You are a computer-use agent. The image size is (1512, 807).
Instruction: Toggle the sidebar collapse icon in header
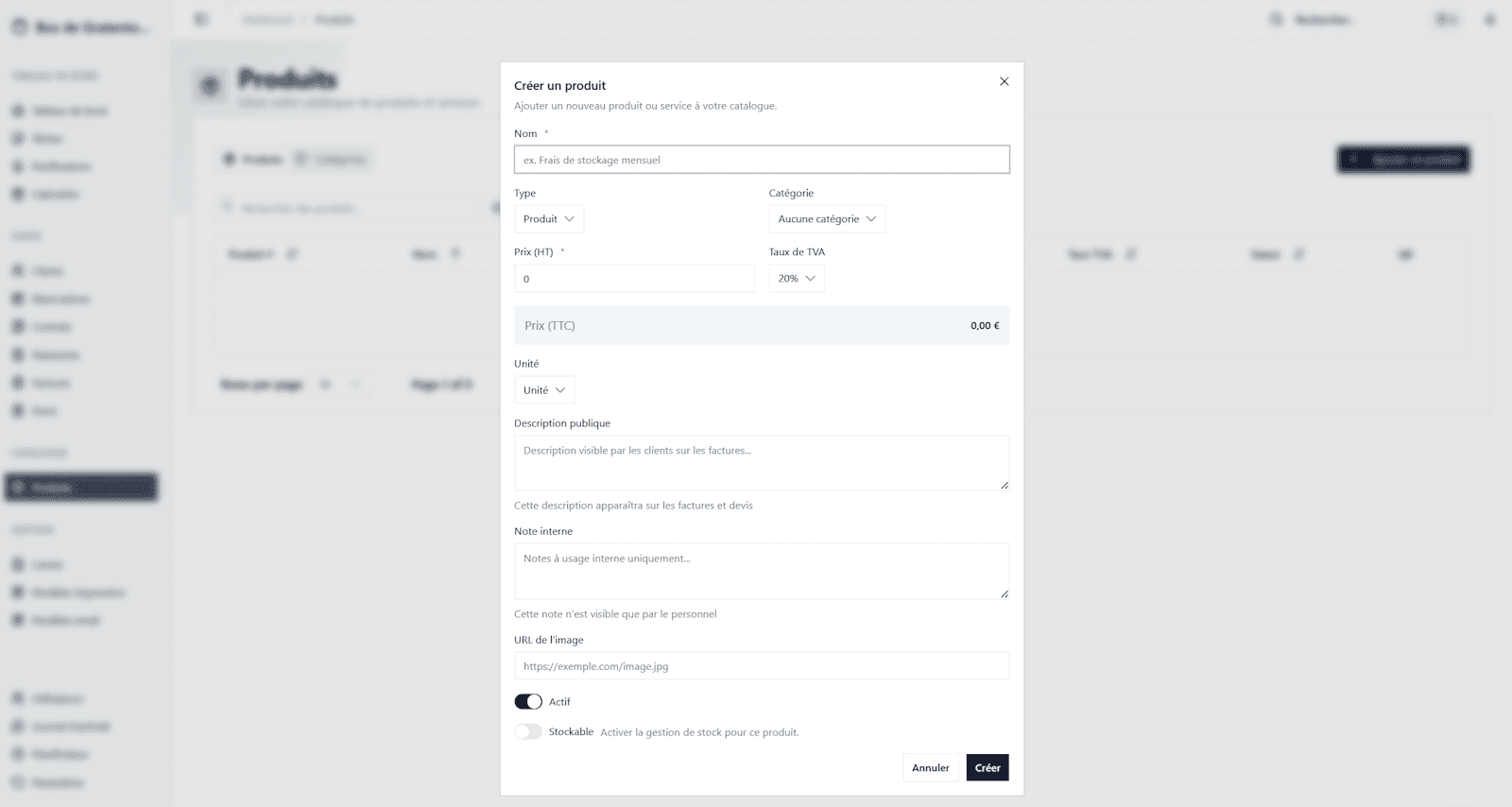pyautogui.click(x=201, y=19)
